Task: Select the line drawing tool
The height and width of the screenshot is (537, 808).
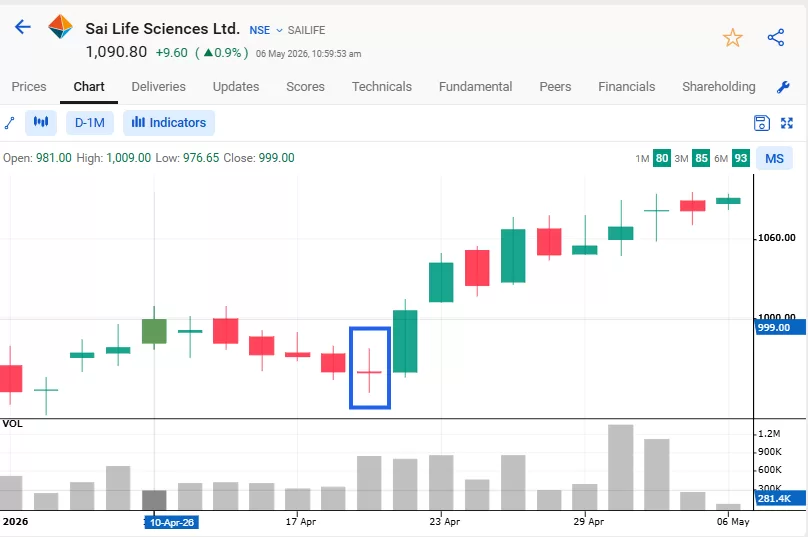Action: tap(9, 123)
